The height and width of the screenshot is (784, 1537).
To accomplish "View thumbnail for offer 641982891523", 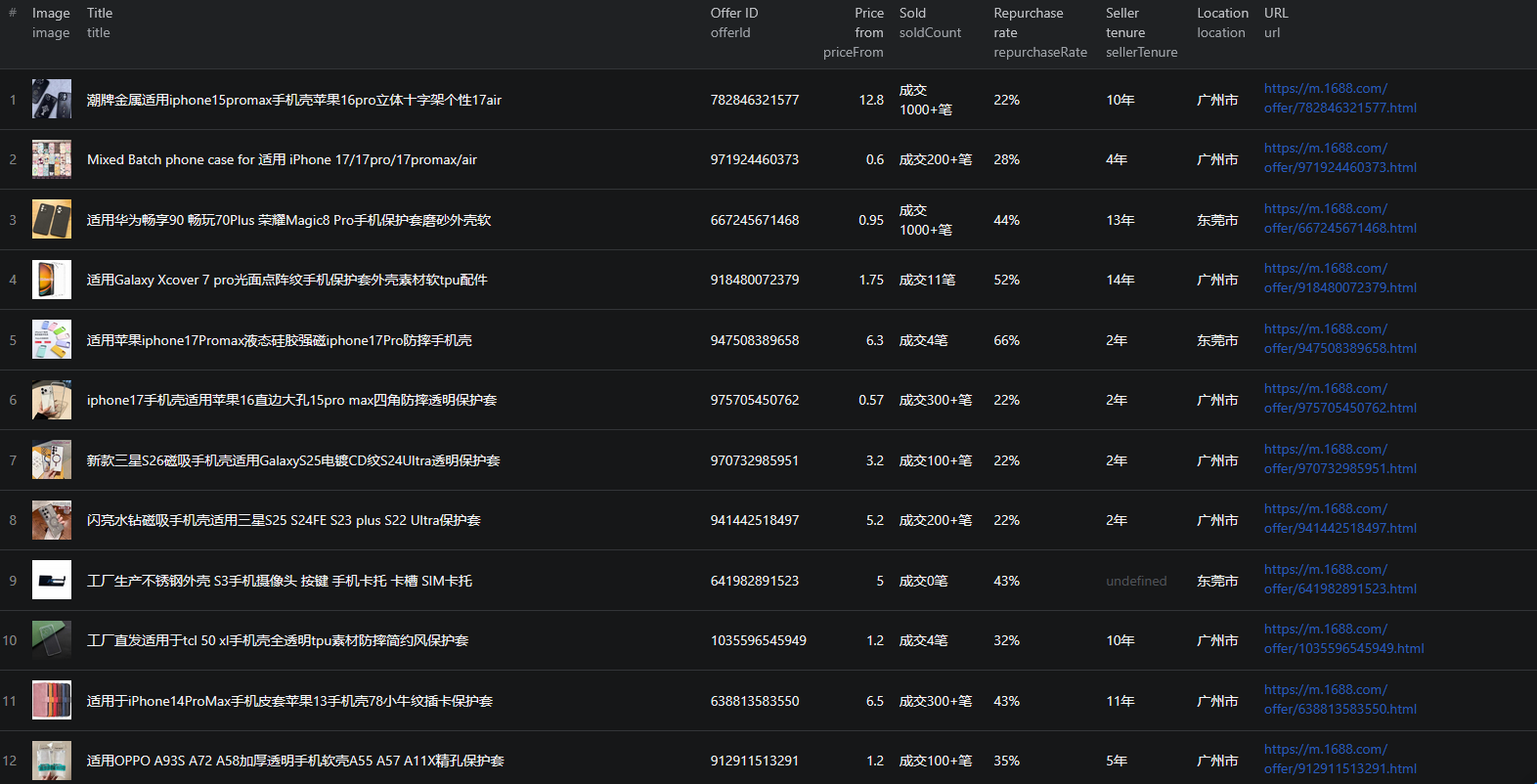I will pos(52,581).
